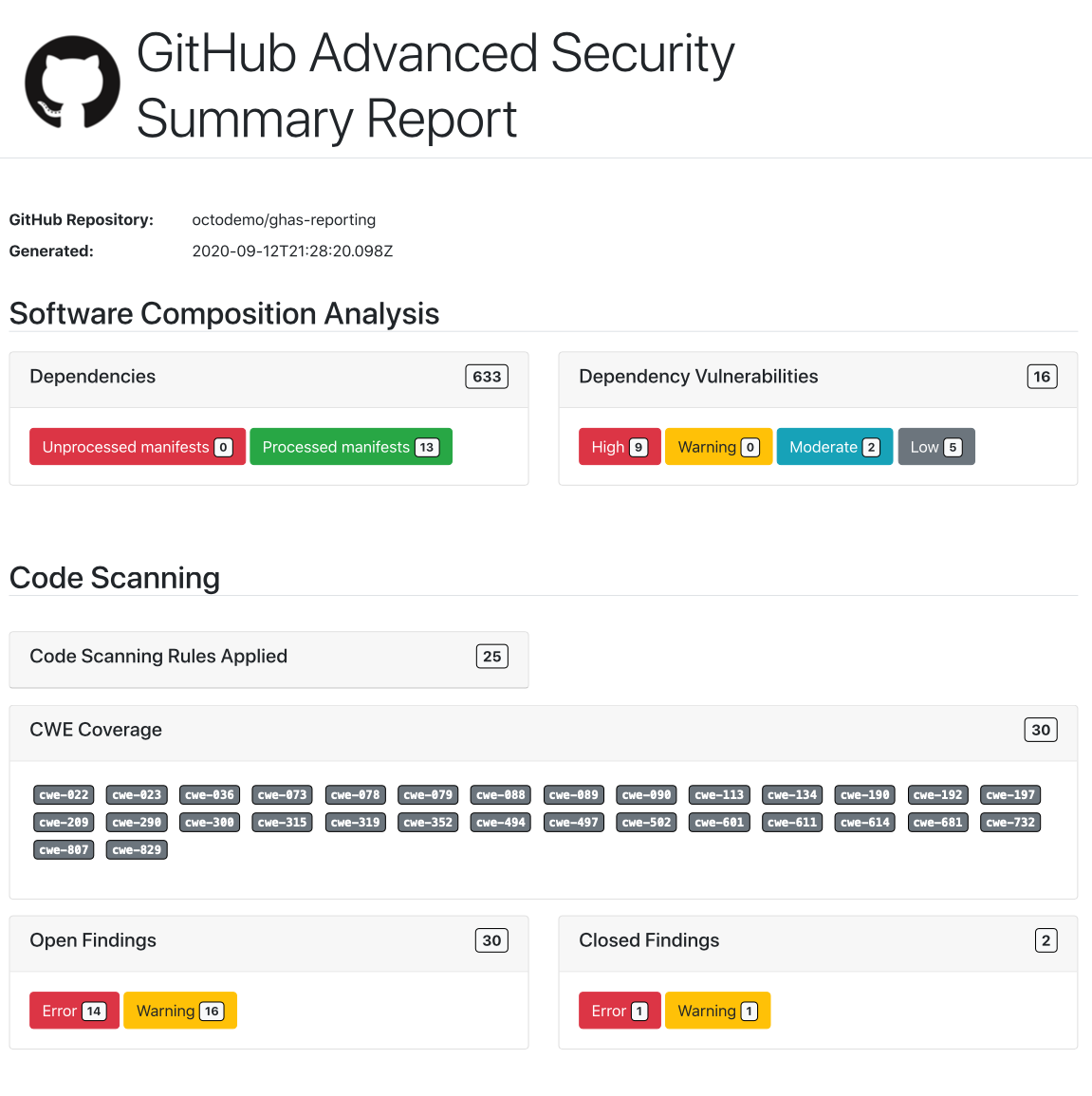Image resolution: width=1092 pixels, height=1096 pixels.
Task: Click the Moderate vulnerabilities teal badge
Action: click(x=835, y=447)
